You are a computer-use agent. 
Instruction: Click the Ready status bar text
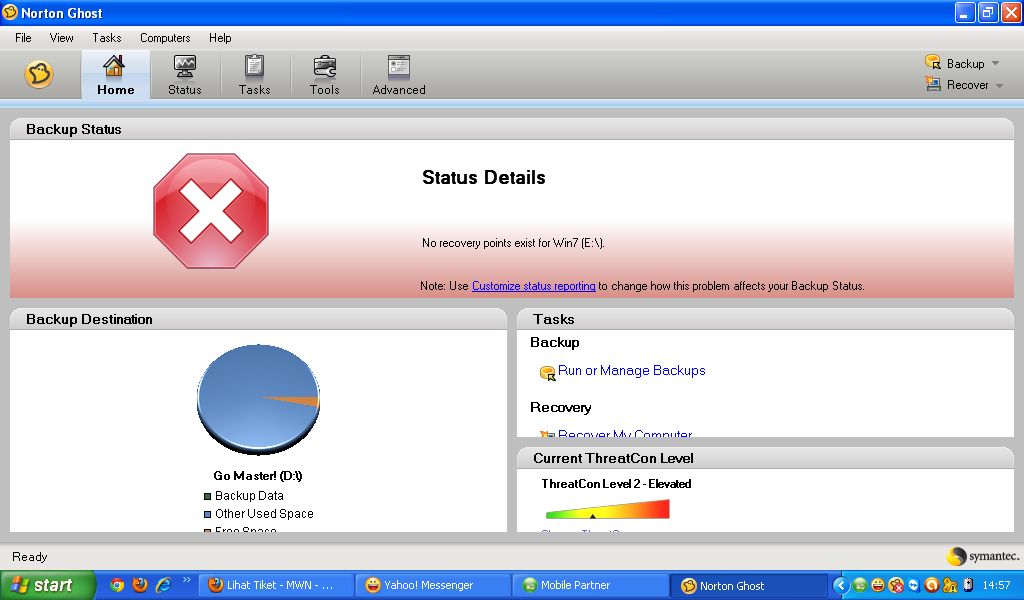[x=29, y=557]
